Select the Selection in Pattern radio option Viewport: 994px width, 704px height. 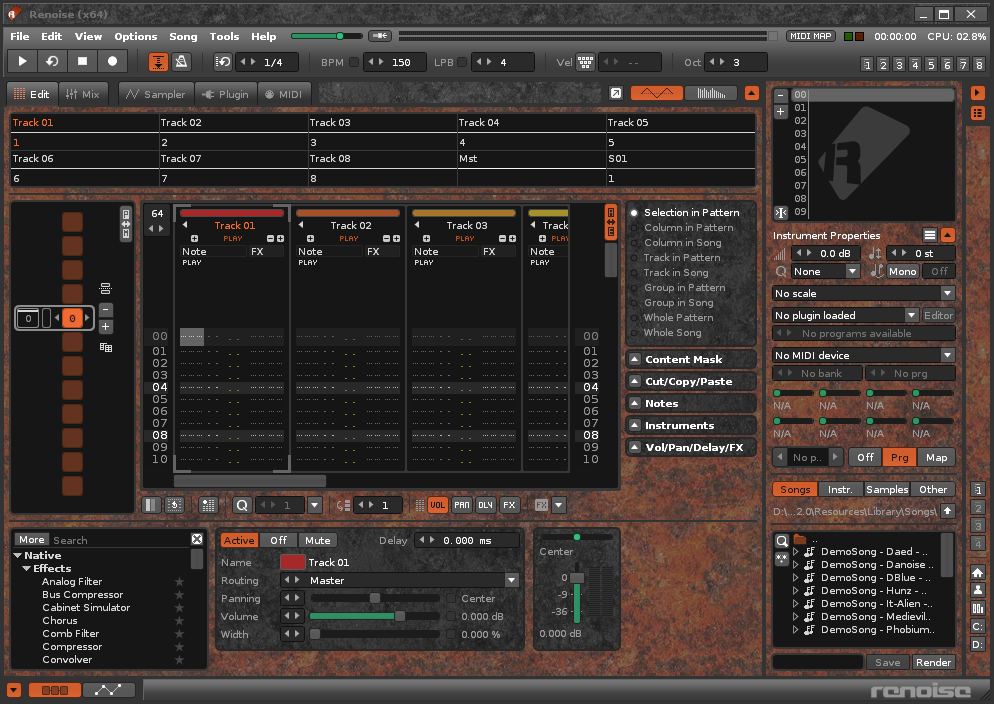coord(686,212)
